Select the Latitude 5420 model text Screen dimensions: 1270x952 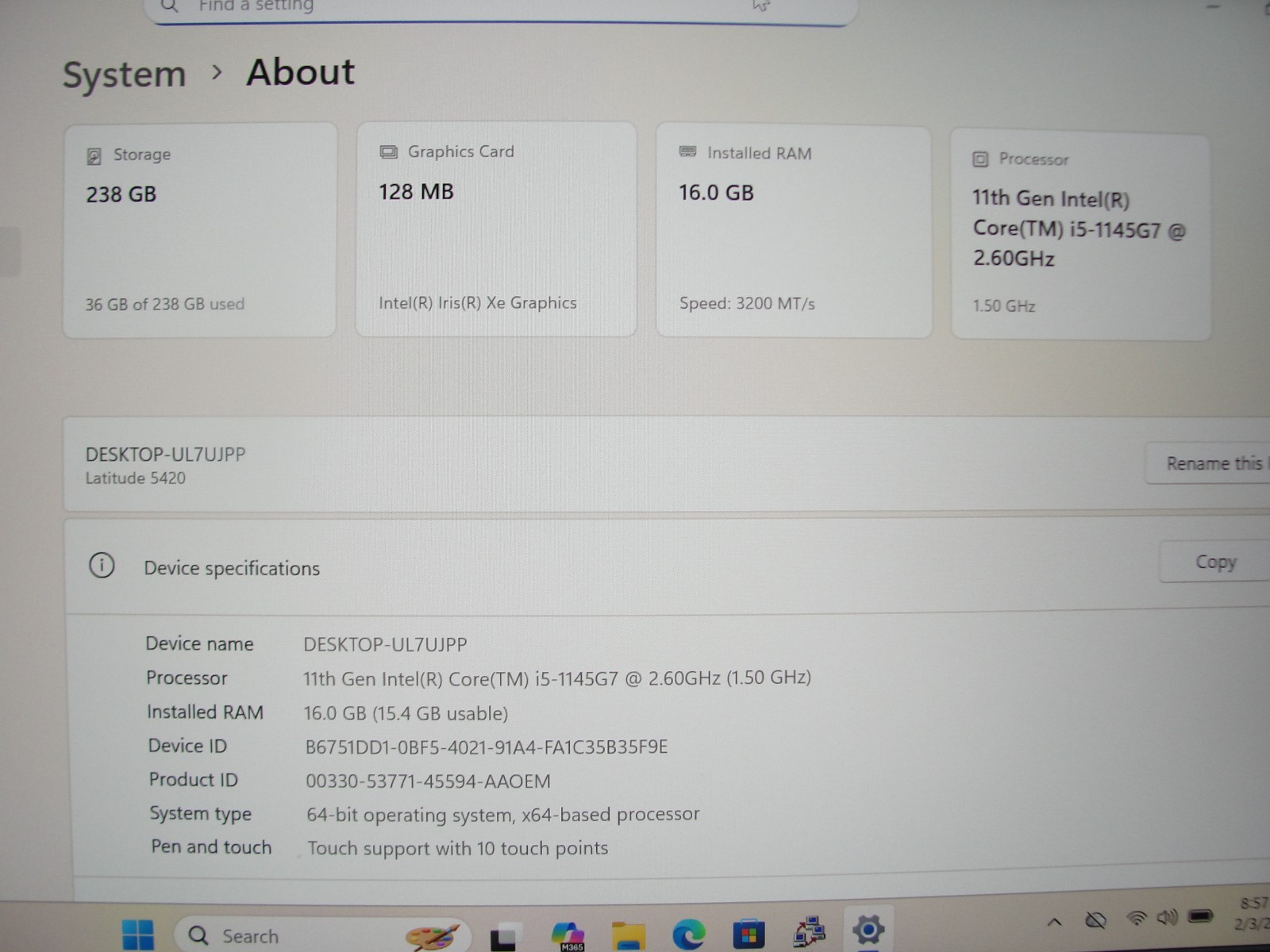click(x=136, y=478)
